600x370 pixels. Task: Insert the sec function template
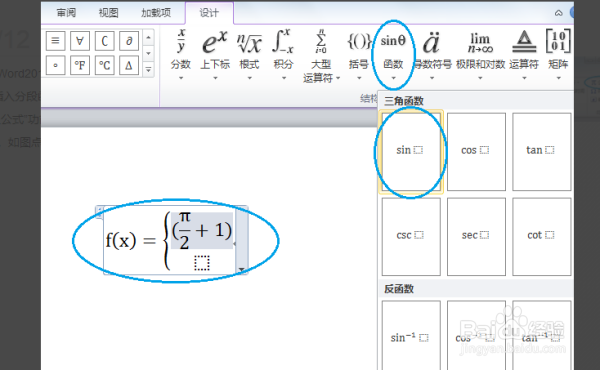point(476,236)
